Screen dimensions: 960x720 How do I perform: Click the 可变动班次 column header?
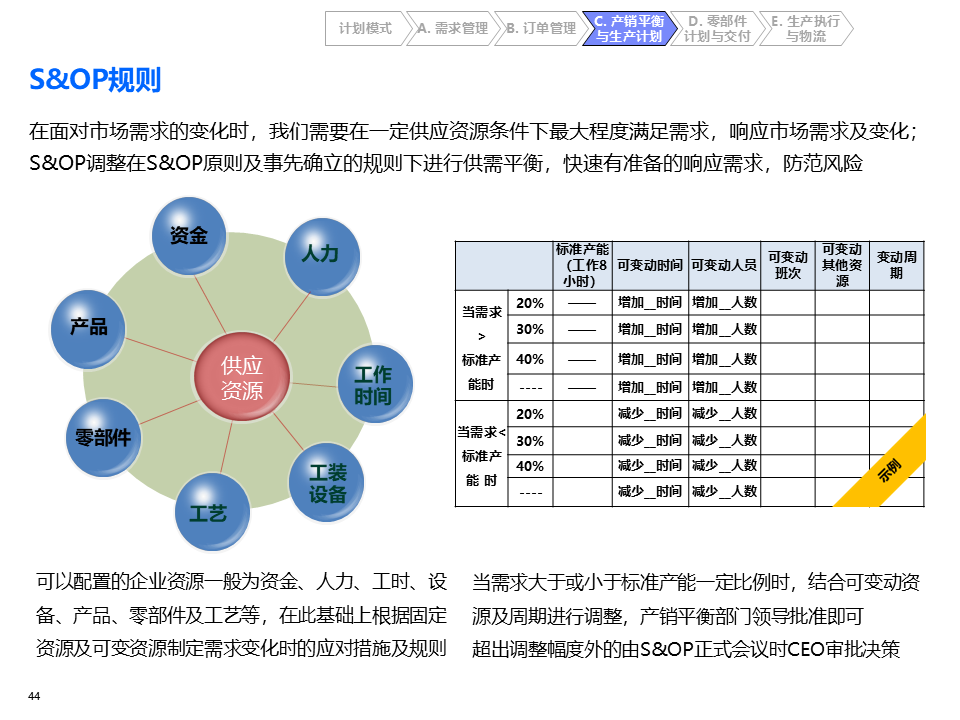point(788,266)
